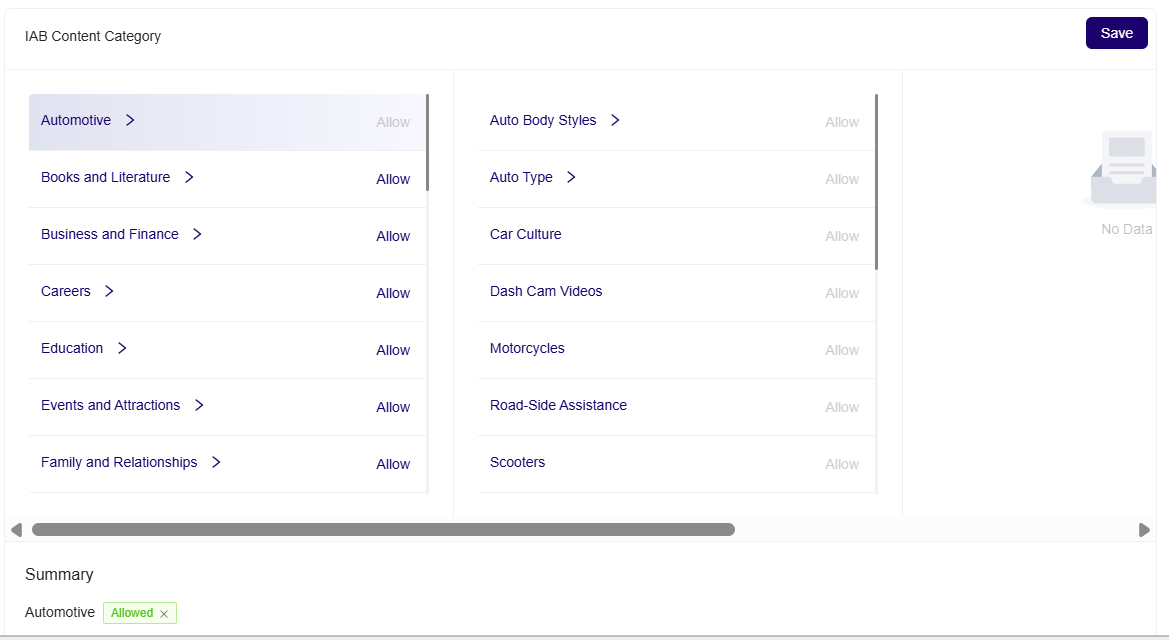Enable Allow for Dash Cam Videos
Screen dimensions: 1169x640
click(x=842, y=293)
